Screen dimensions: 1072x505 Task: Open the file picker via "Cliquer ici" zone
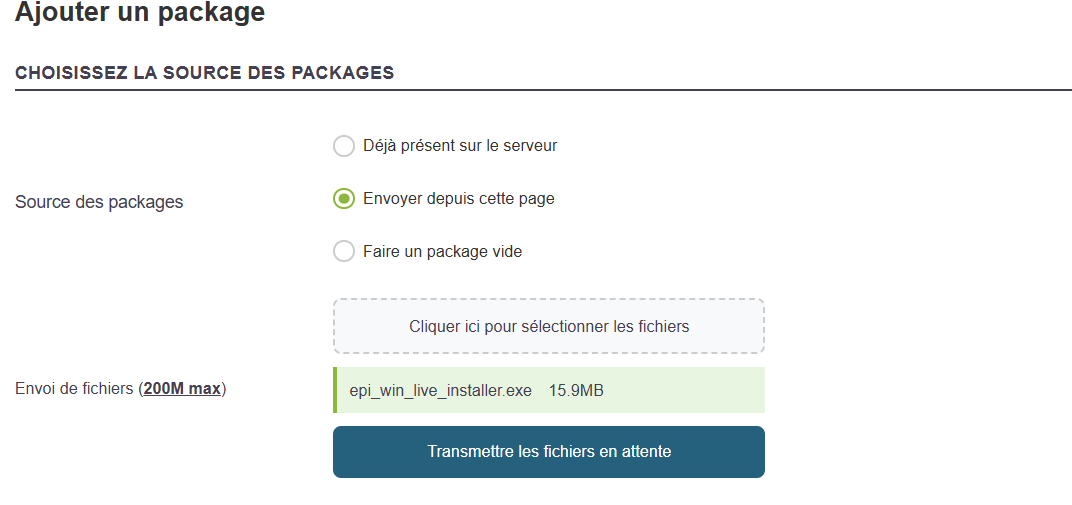tap(549, 326)
